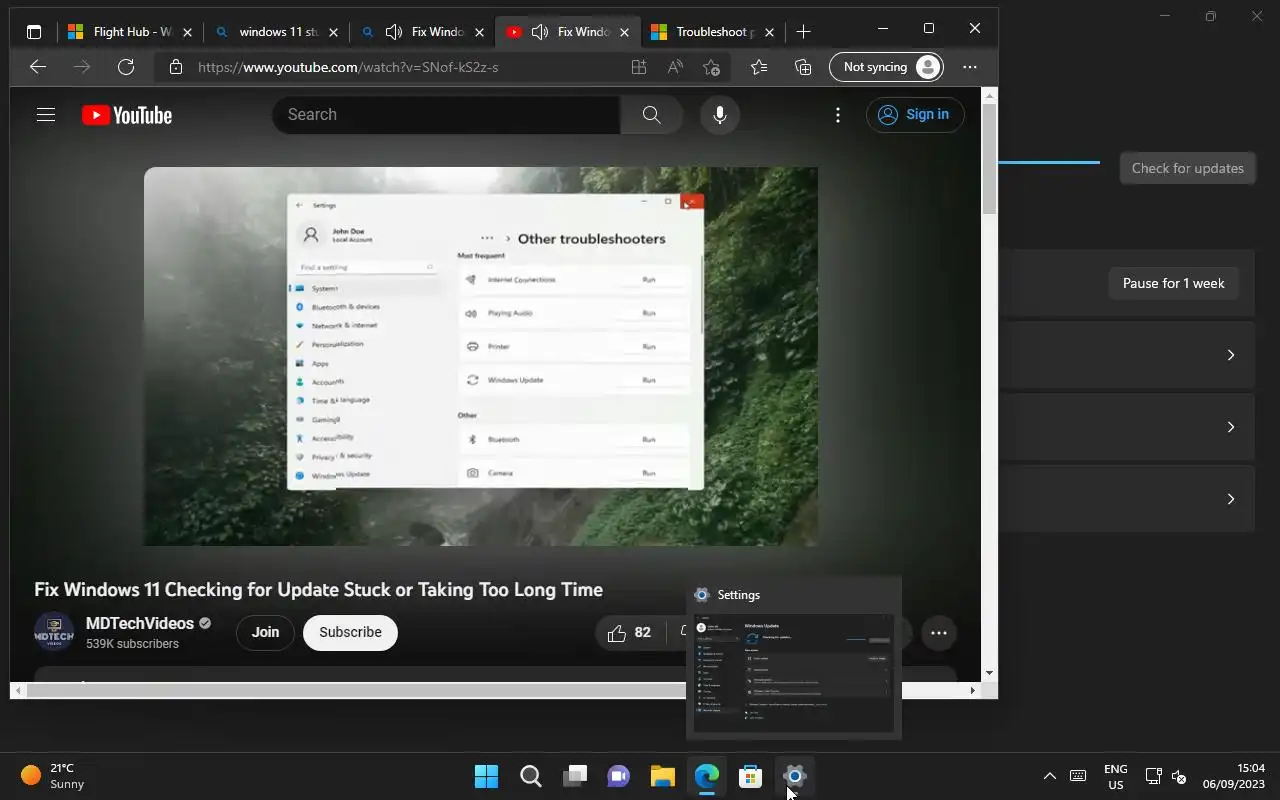The image size is (1280, 800).
Task: Open Edge Collections icon
Action: click(803, 67)
